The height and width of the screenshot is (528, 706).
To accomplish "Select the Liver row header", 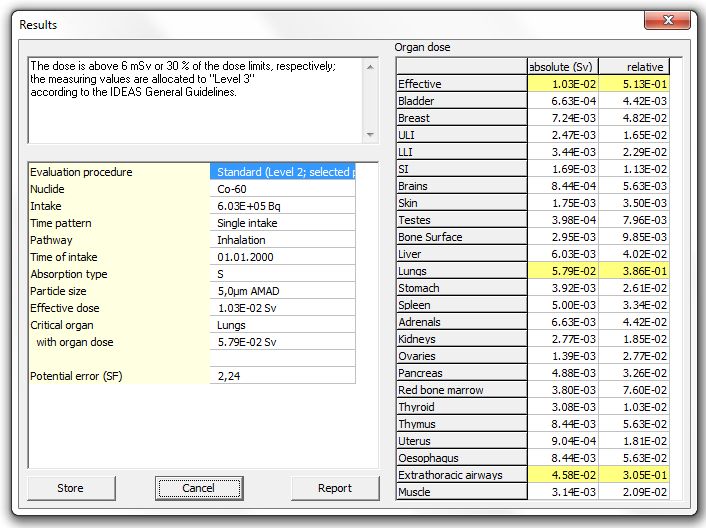I will pyautogui.click(x=462, y=254).
